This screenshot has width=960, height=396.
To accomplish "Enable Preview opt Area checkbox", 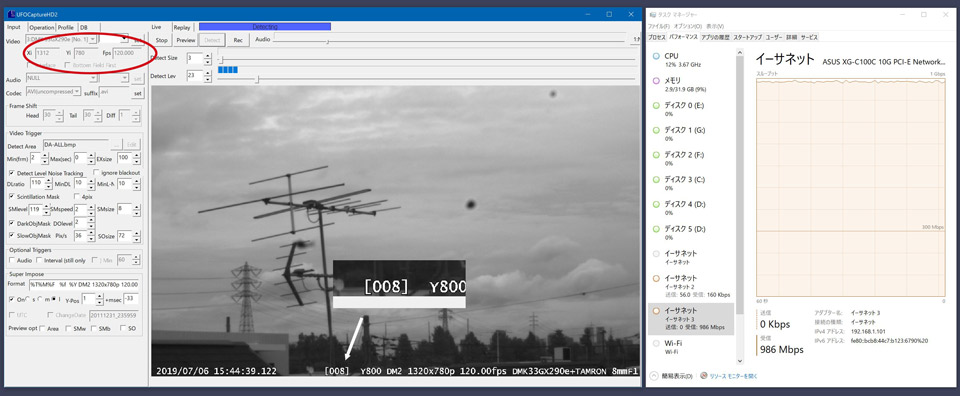I will point(42,329).
